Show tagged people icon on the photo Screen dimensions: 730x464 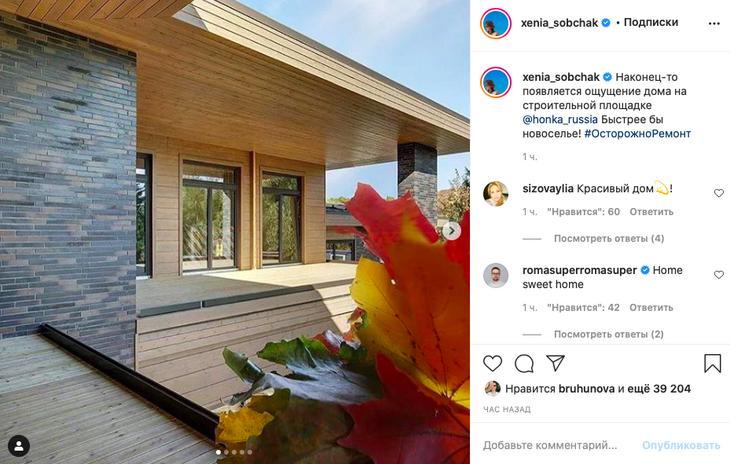coord(19,446)
